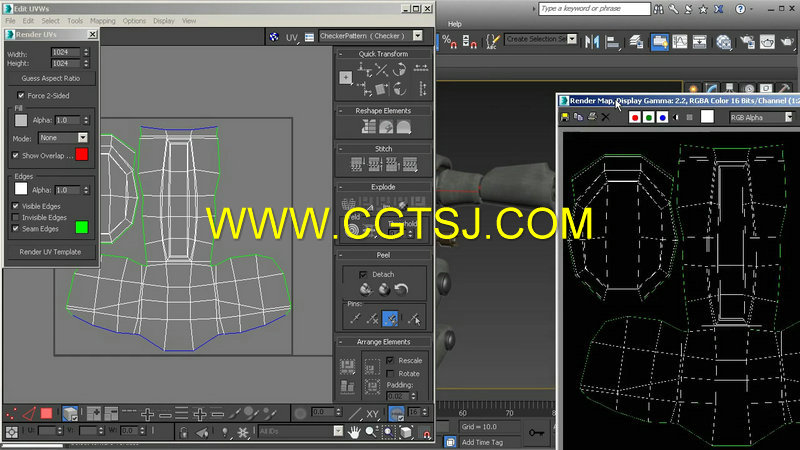Click the keyword search input field
The width and height of the screenshot is (800, 450).
click(594, 9)
